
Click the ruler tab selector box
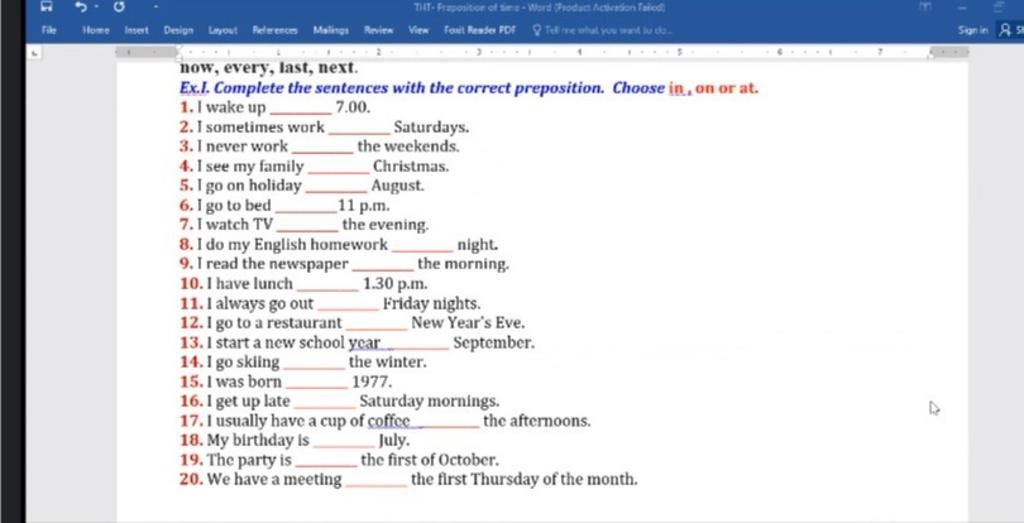[x=35, y=53]
